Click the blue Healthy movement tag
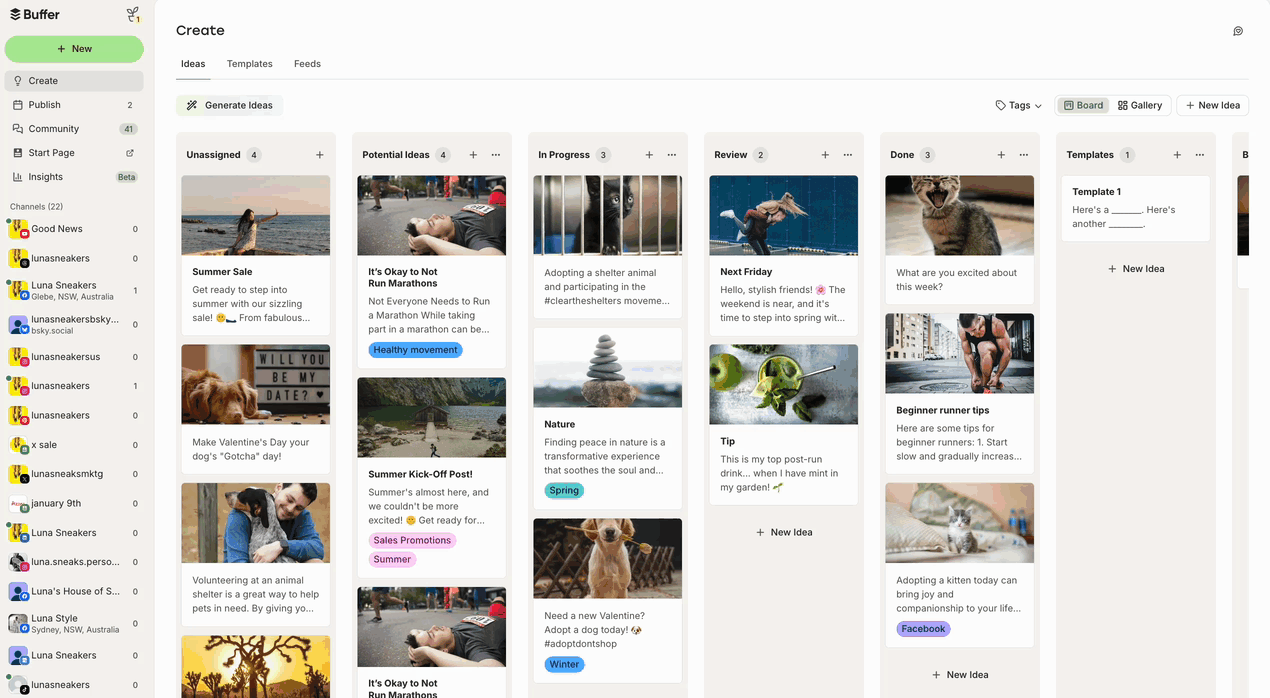 pos(416,350)
